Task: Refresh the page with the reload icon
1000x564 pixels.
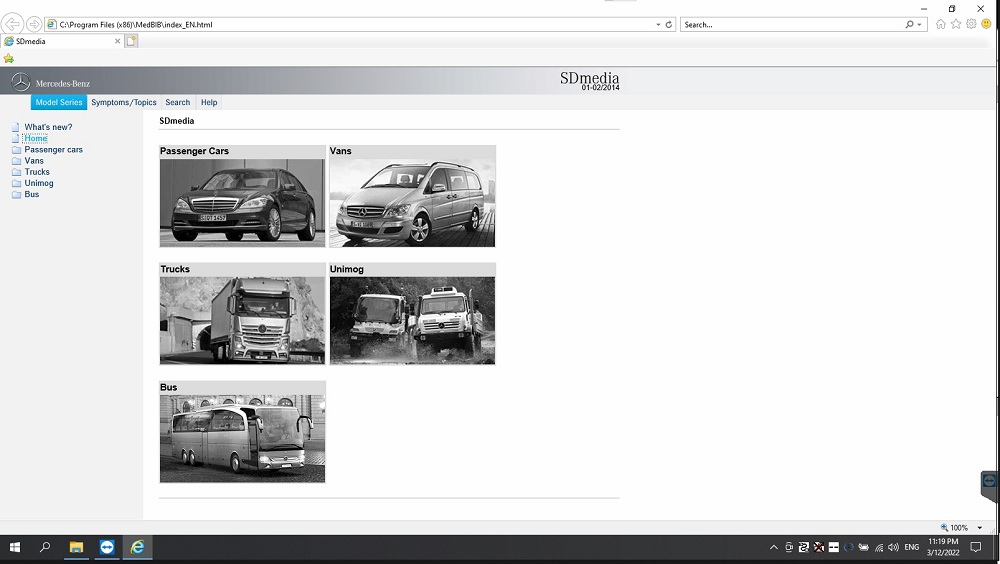Action: 668,24
